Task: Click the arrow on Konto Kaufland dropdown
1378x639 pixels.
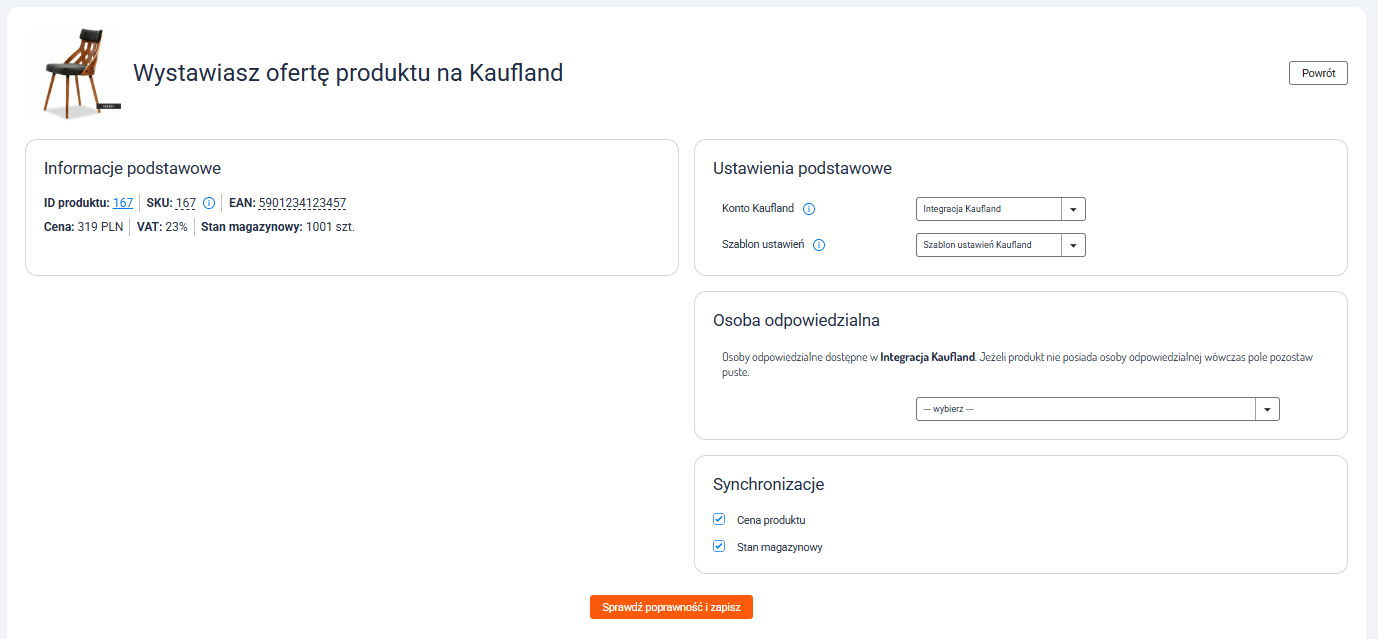Action: [1073, 209]
